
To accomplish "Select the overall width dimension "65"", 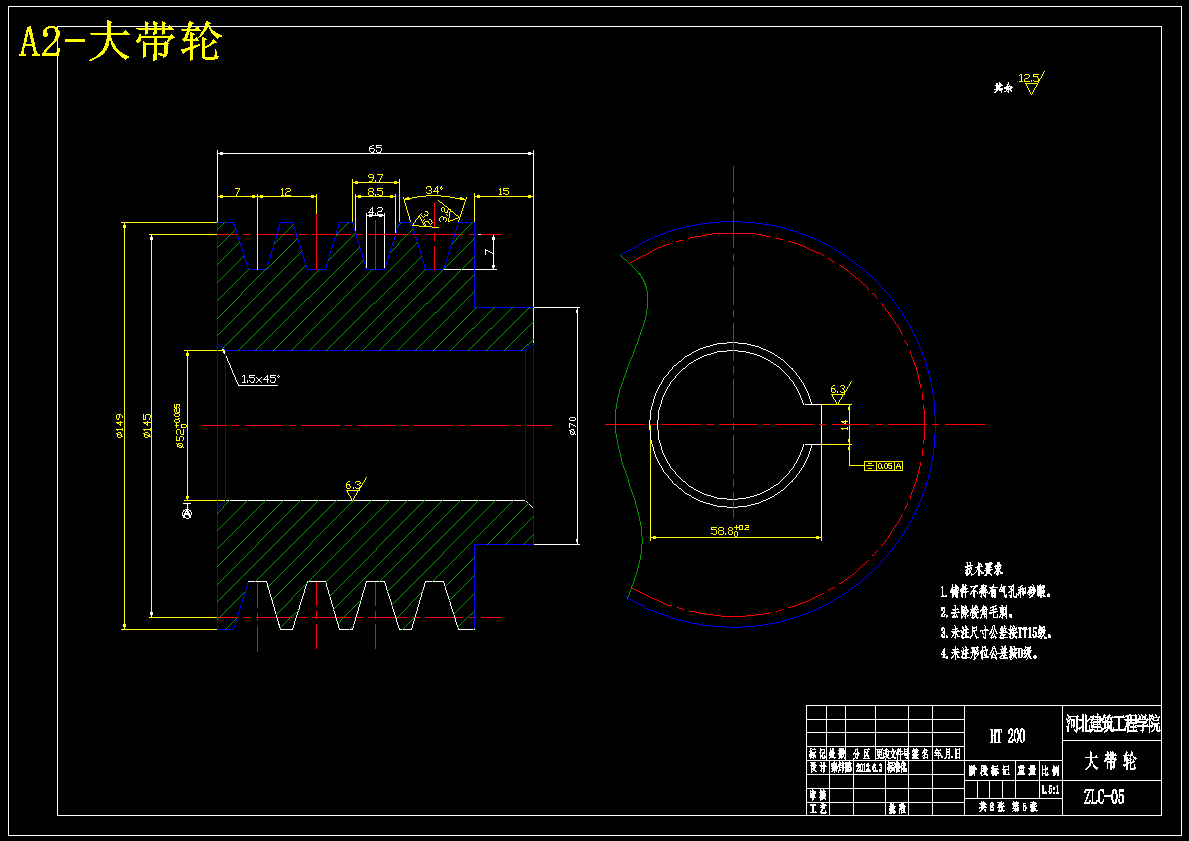I will 375,149.
